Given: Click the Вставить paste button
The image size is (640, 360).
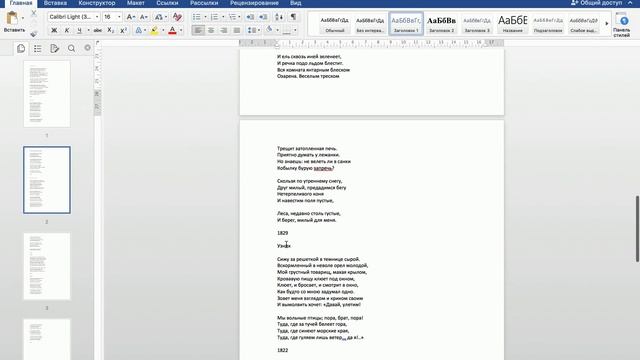Looking at the screenshot, I should tap(14, 22).
